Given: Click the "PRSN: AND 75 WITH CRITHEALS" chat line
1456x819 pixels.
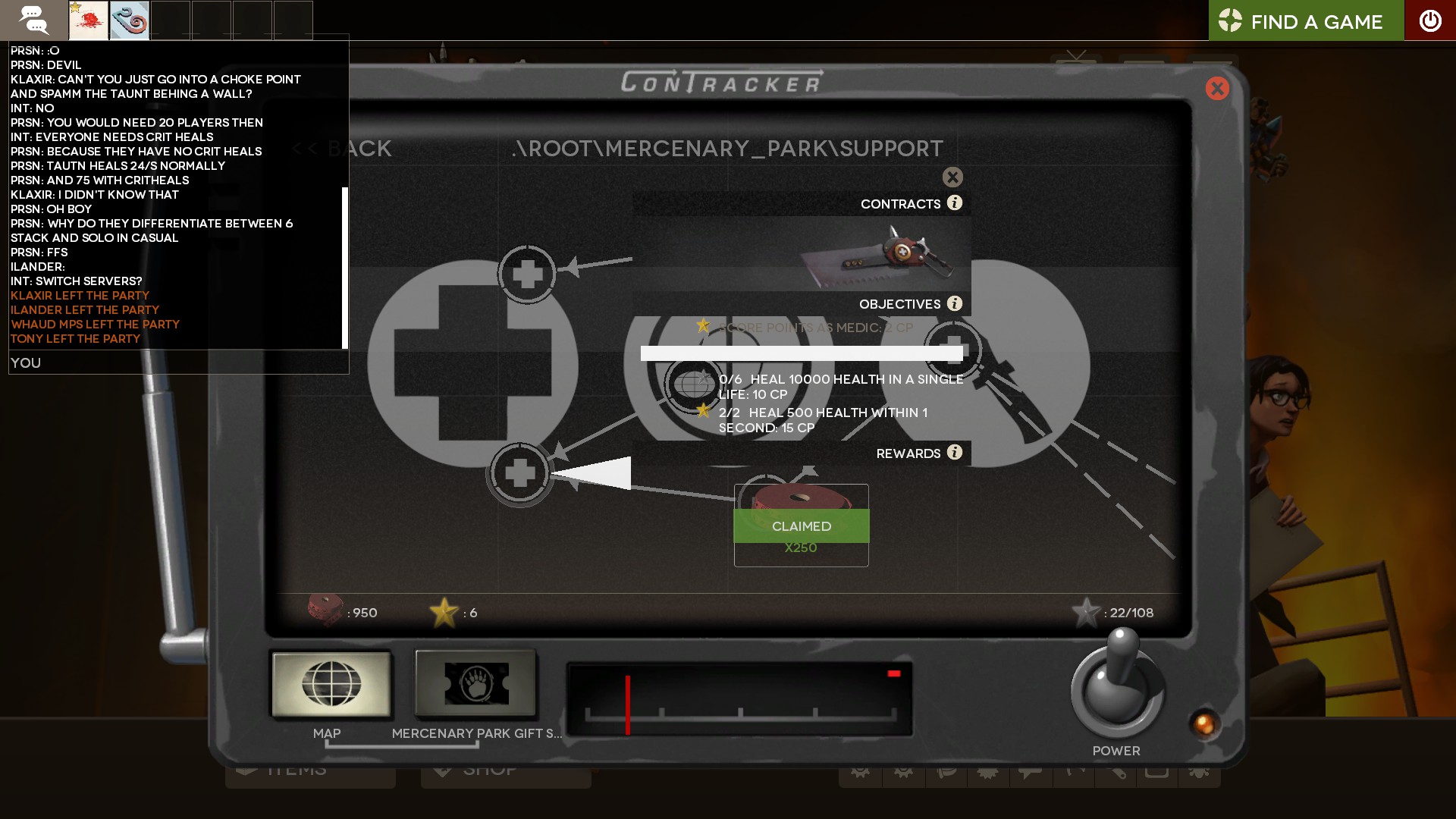Looking at the screenshot, I should point(99,180).
